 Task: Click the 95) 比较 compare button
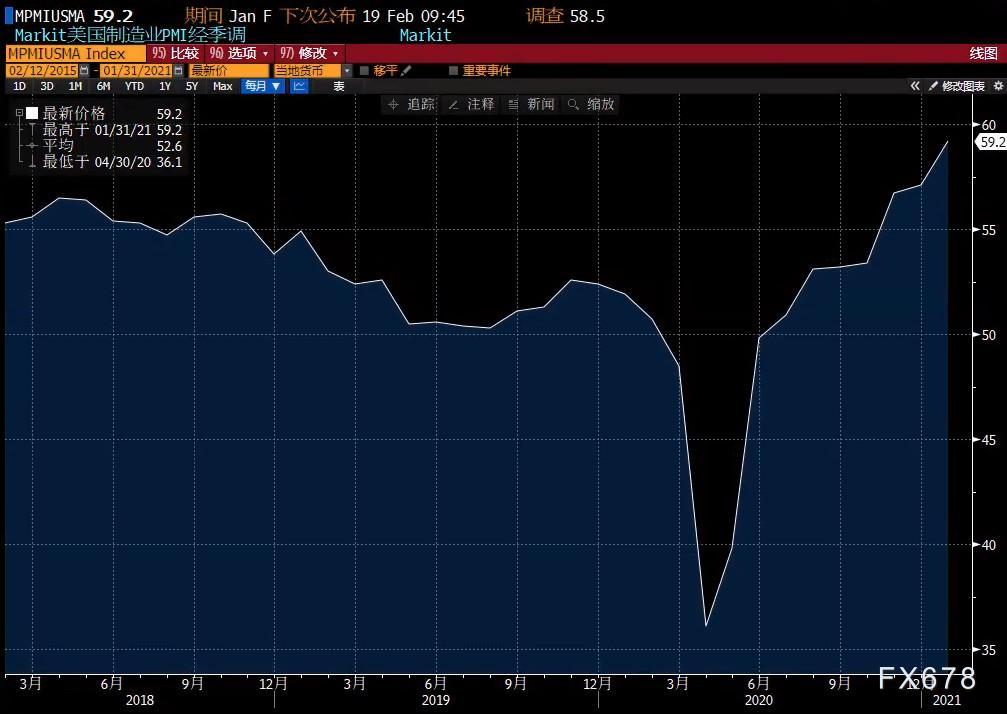175,53
